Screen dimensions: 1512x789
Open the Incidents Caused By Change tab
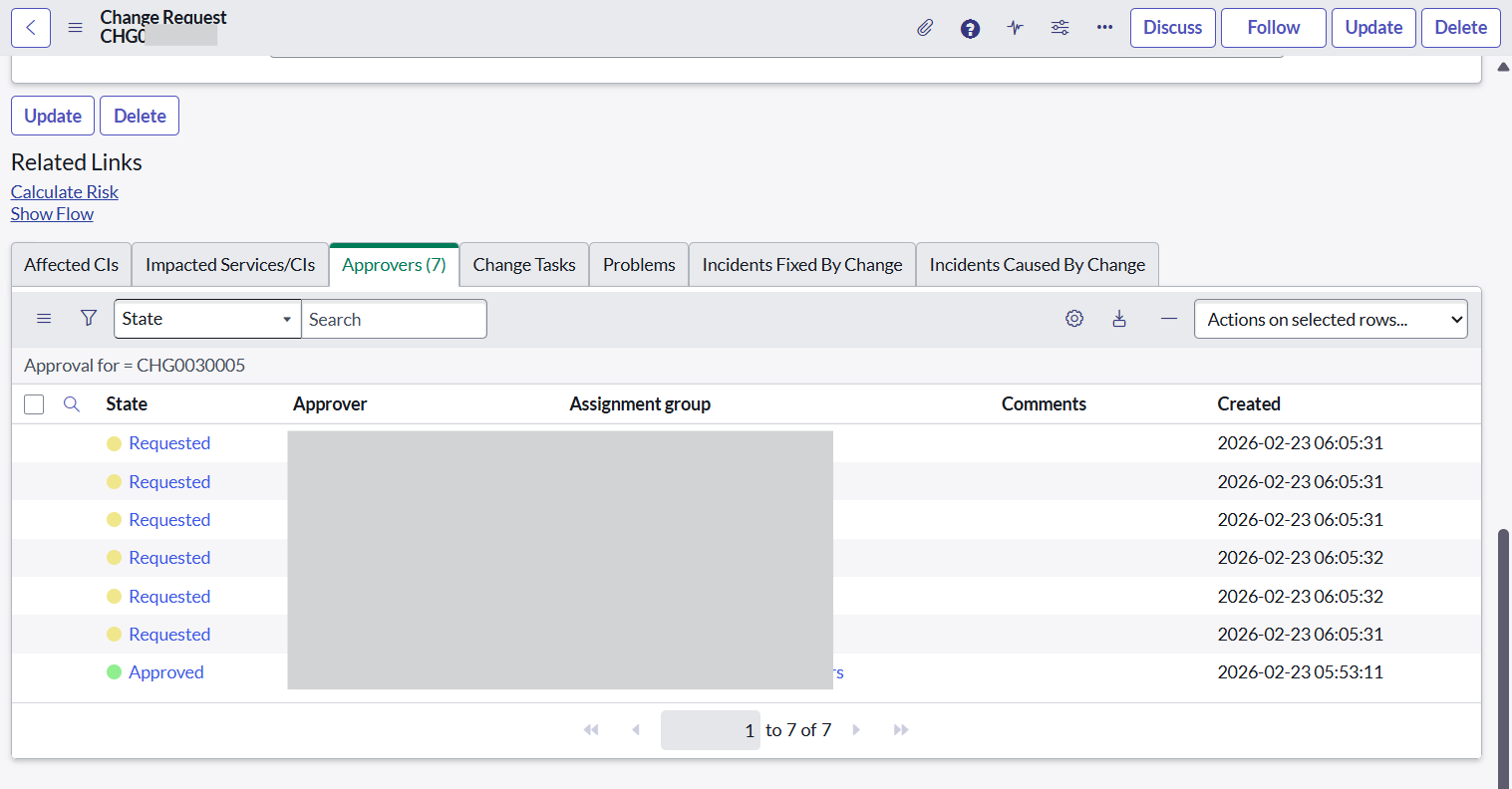1038,265
